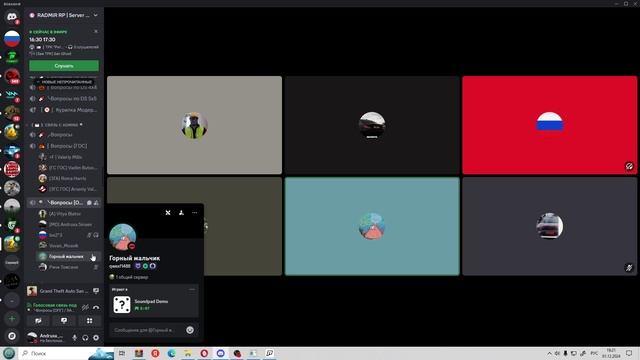Open more options in profile popup
Viewport: 640px width, 360px height.
(195, 213)
